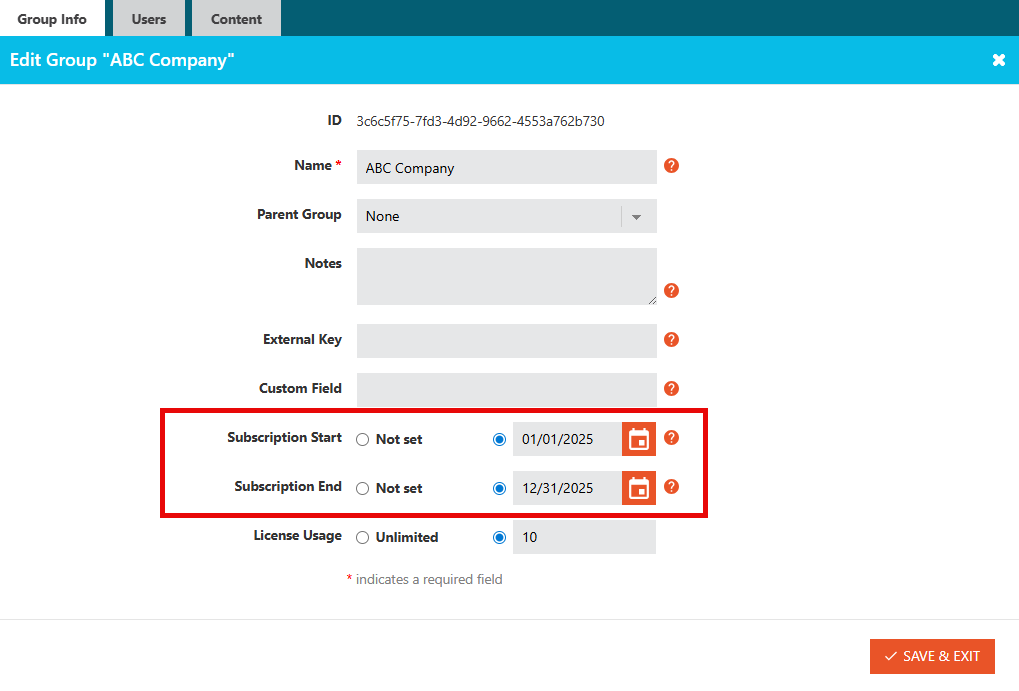Click into the Notes text area
This screenshot has width=1019, height=691.
click(506, 276)
